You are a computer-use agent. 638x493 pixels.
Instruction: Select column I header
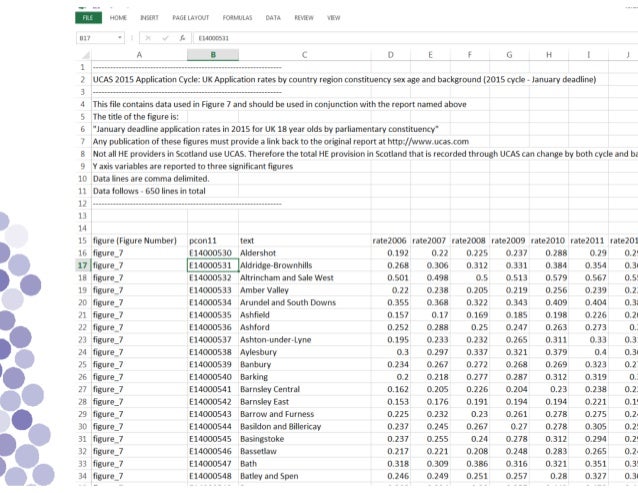point(588,55)
